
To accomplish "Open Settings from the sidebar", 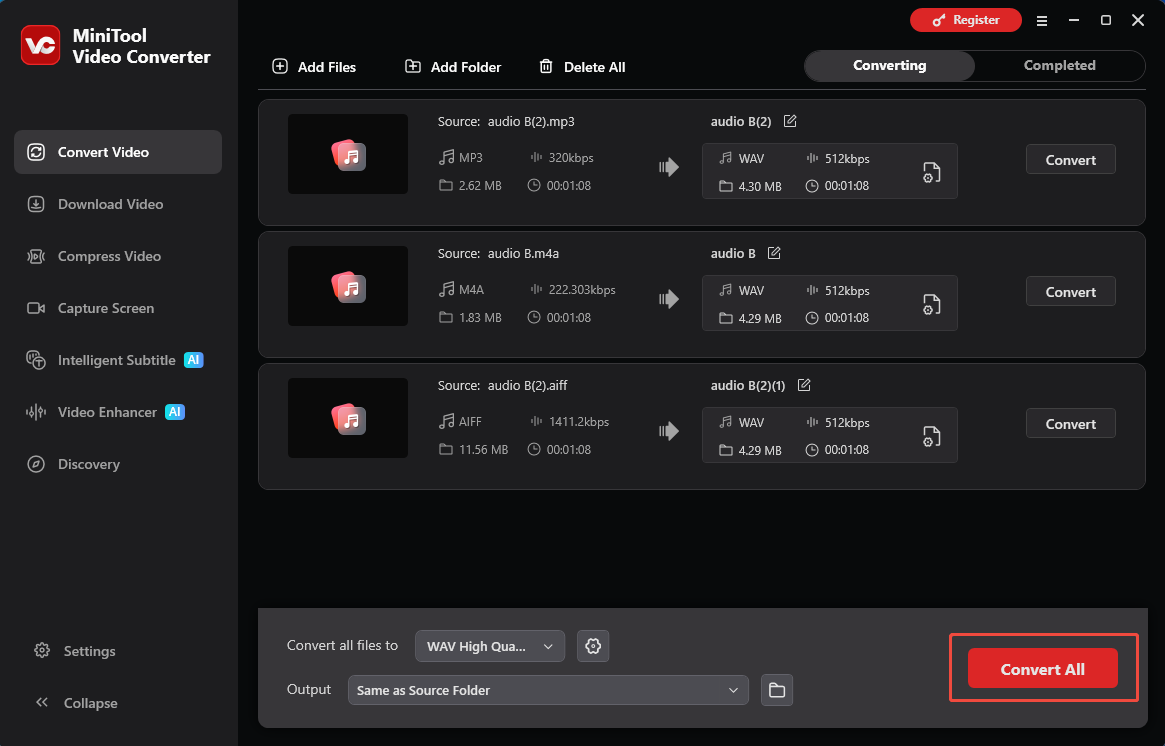I will 75,651.
